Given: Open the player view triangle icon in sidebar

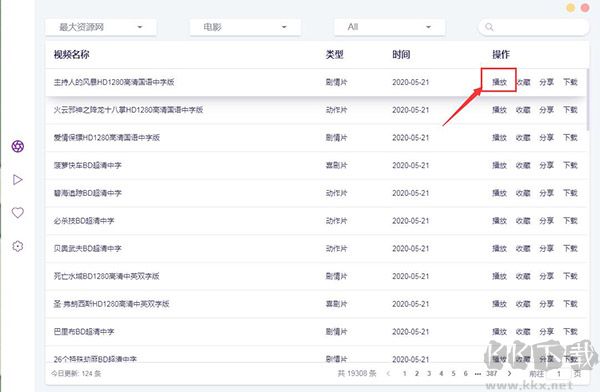Looking at the screenshot, I should pyautogui.click(x=18, y=180).
